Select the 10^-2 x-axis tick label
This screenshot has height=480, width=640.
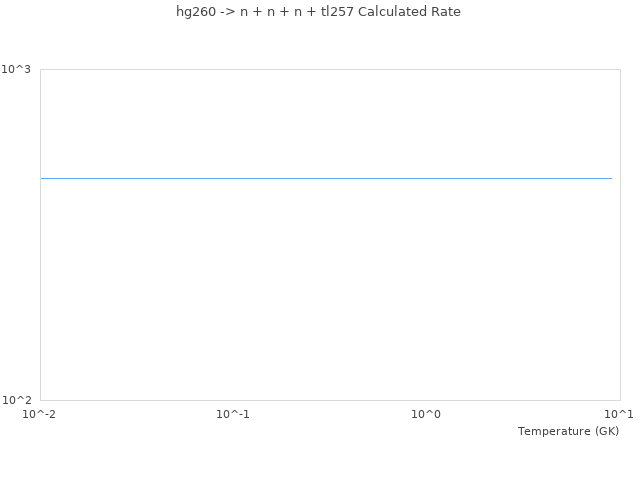tap(40, 414)
